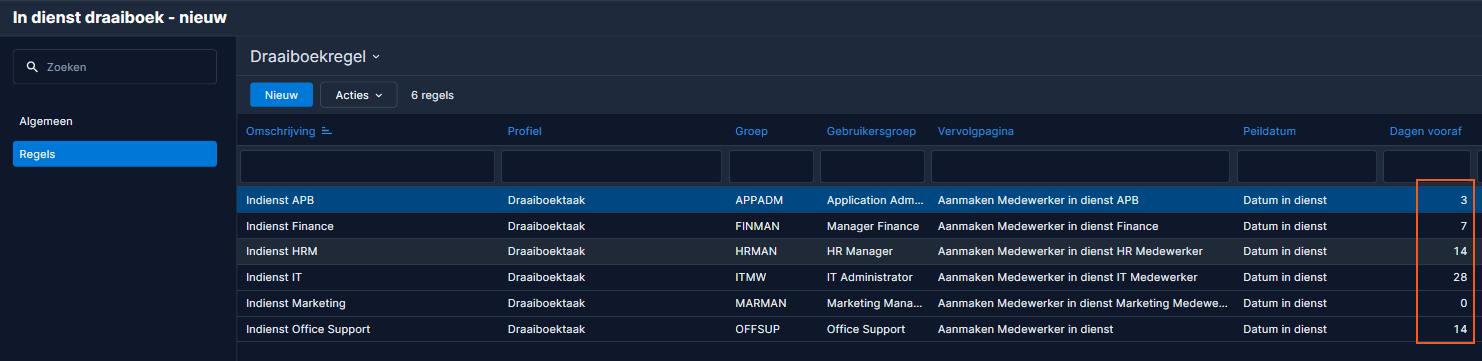Click the Omschrijving filter input
Image resolution: width=1482 pixels, height=361 pixels.
pyautogui.click(x=367, y=166)
